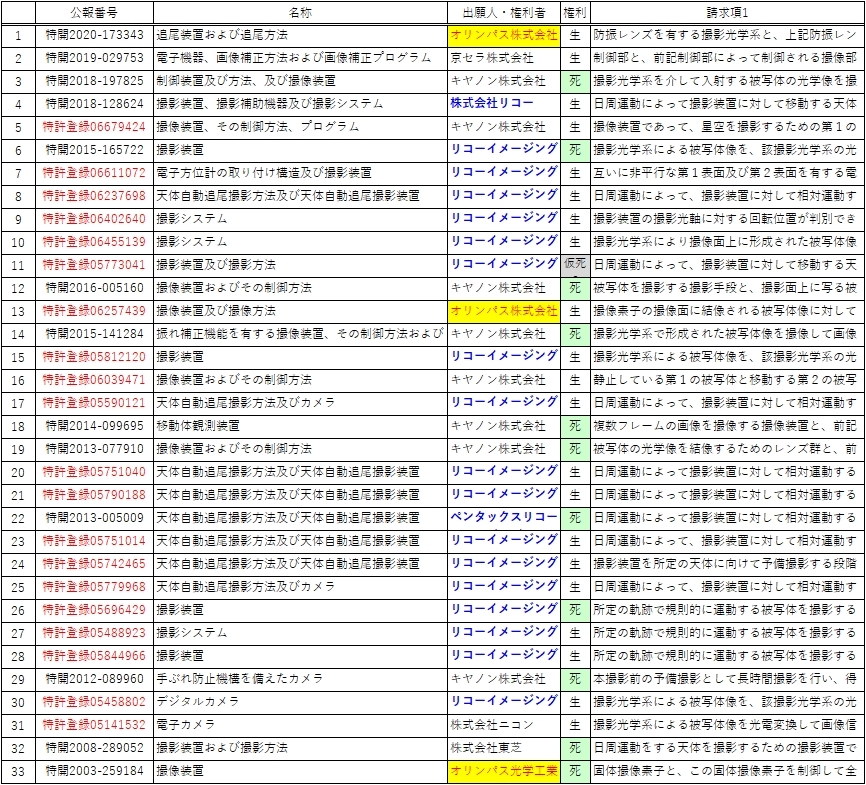Screen dimensions: 866x785
Task: Click grey 仮死 status cell in row 11
Action: (575, 265)
